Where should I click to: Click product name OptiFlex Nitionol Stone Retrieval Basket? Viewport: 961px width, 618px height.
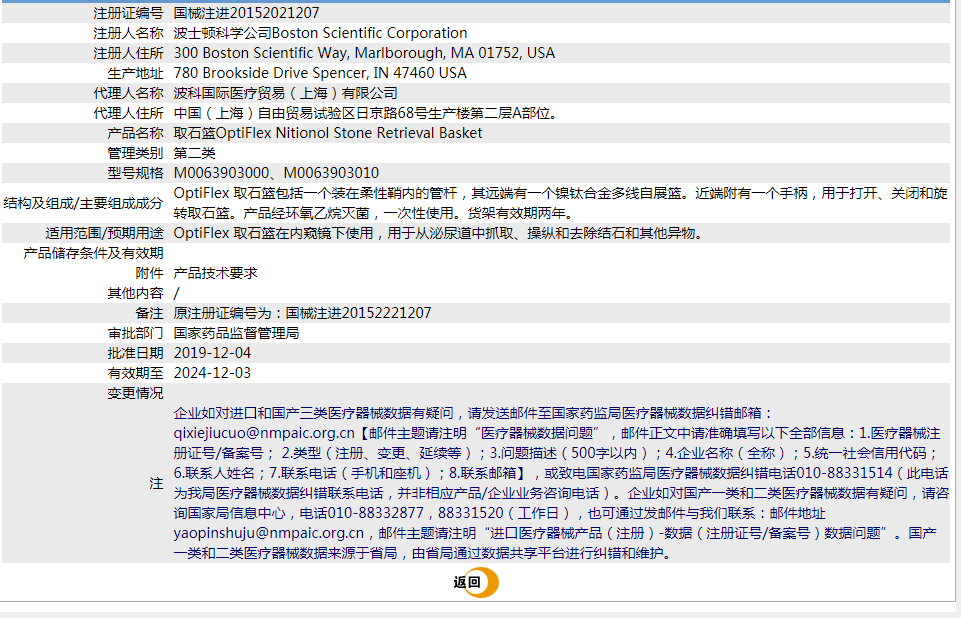tap(349, 133)
